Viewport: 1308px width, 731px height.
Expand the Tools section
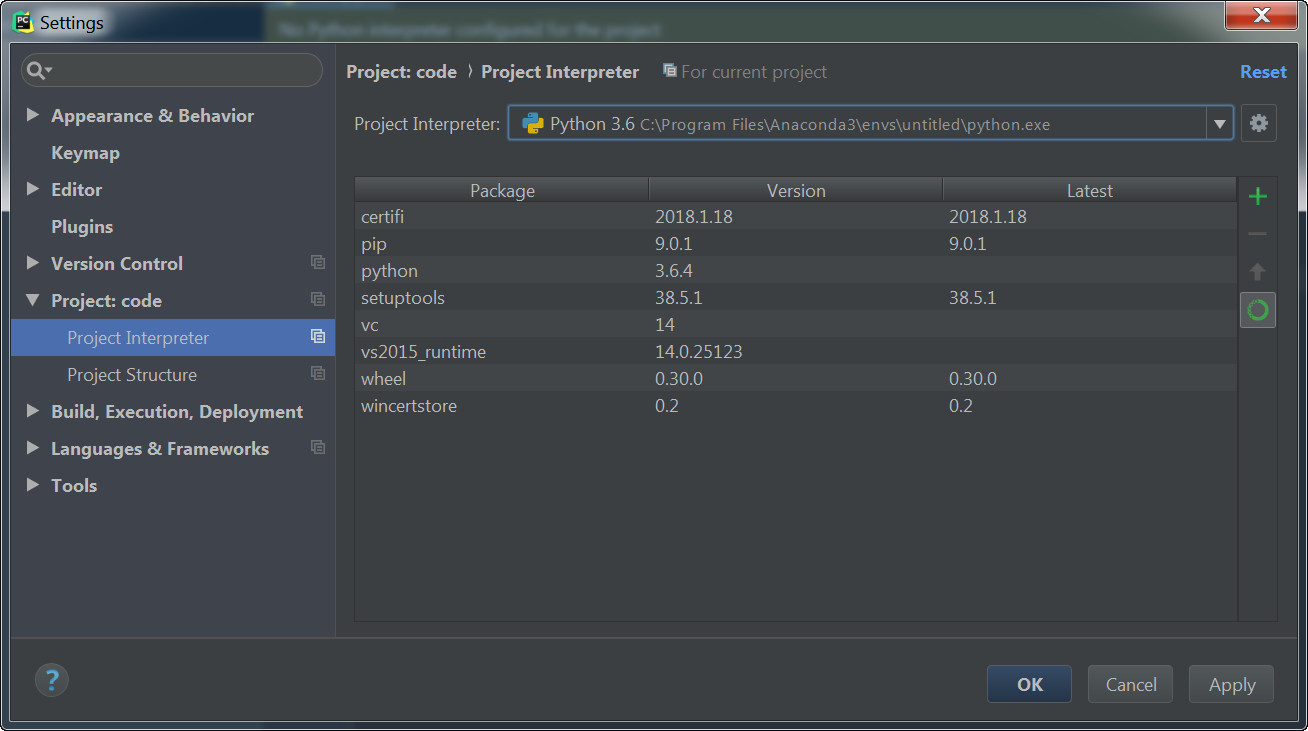[32, 485]
